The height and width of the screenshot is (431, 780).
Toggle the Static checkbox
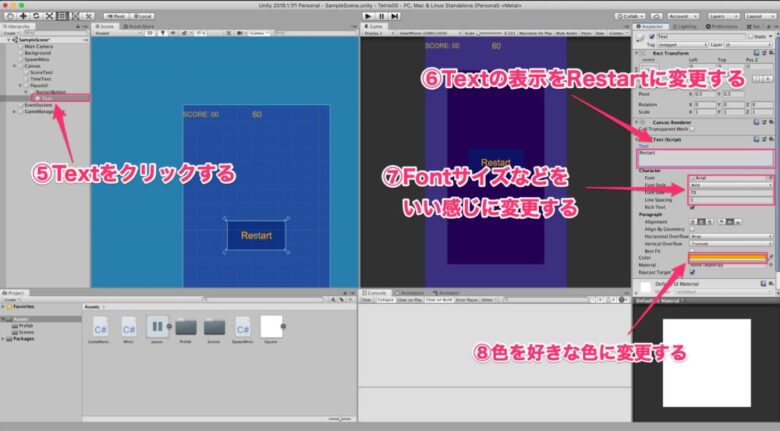click(751, 37)
